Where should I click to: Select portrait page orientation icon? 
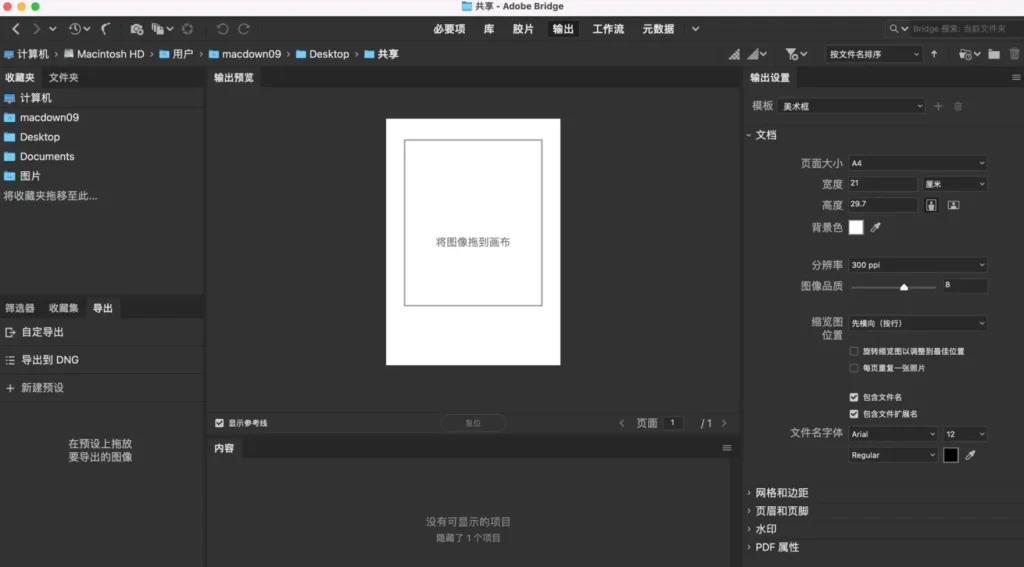[x=932, y=206]
